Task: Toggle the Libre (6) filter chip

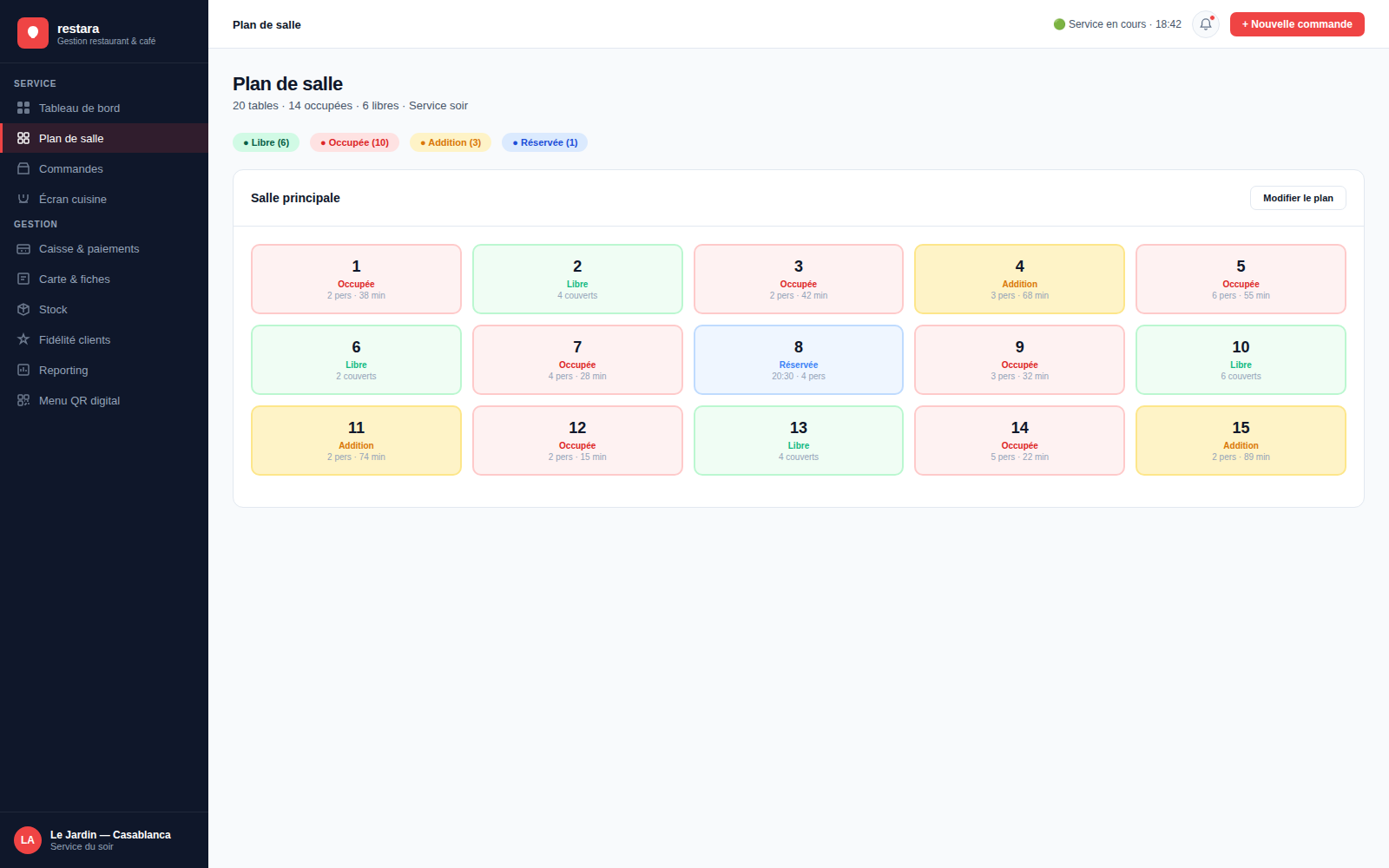Action: coord(266,142)
